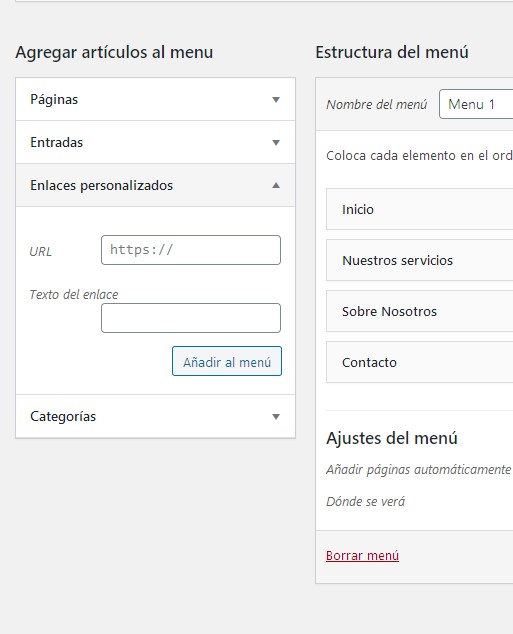Select the Contacto menu item
The height and width of the screenshot is (634, 513).
[x=420, y=362]
